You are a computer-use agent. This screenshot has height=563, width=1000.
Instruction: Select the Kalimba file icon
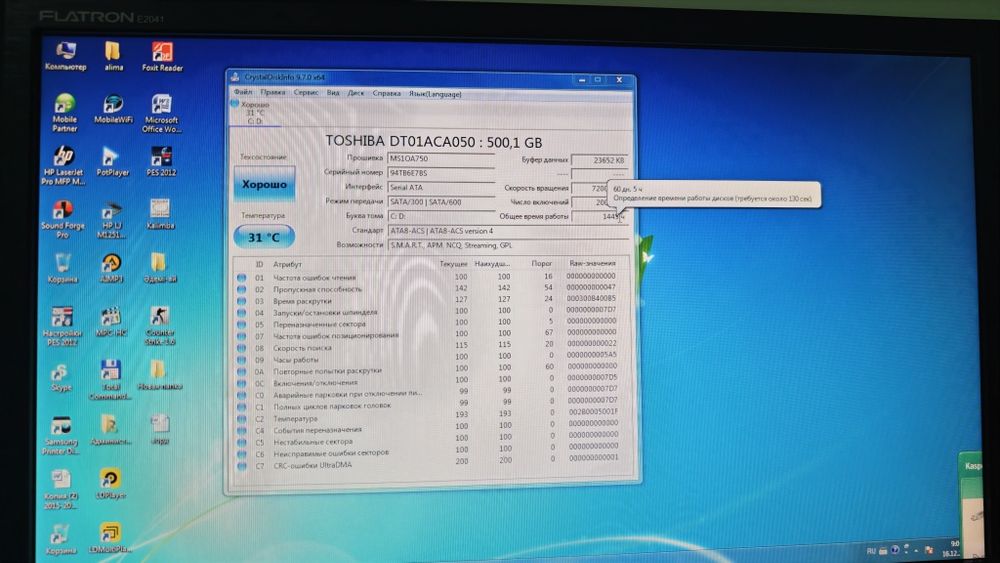click(160, 214)
